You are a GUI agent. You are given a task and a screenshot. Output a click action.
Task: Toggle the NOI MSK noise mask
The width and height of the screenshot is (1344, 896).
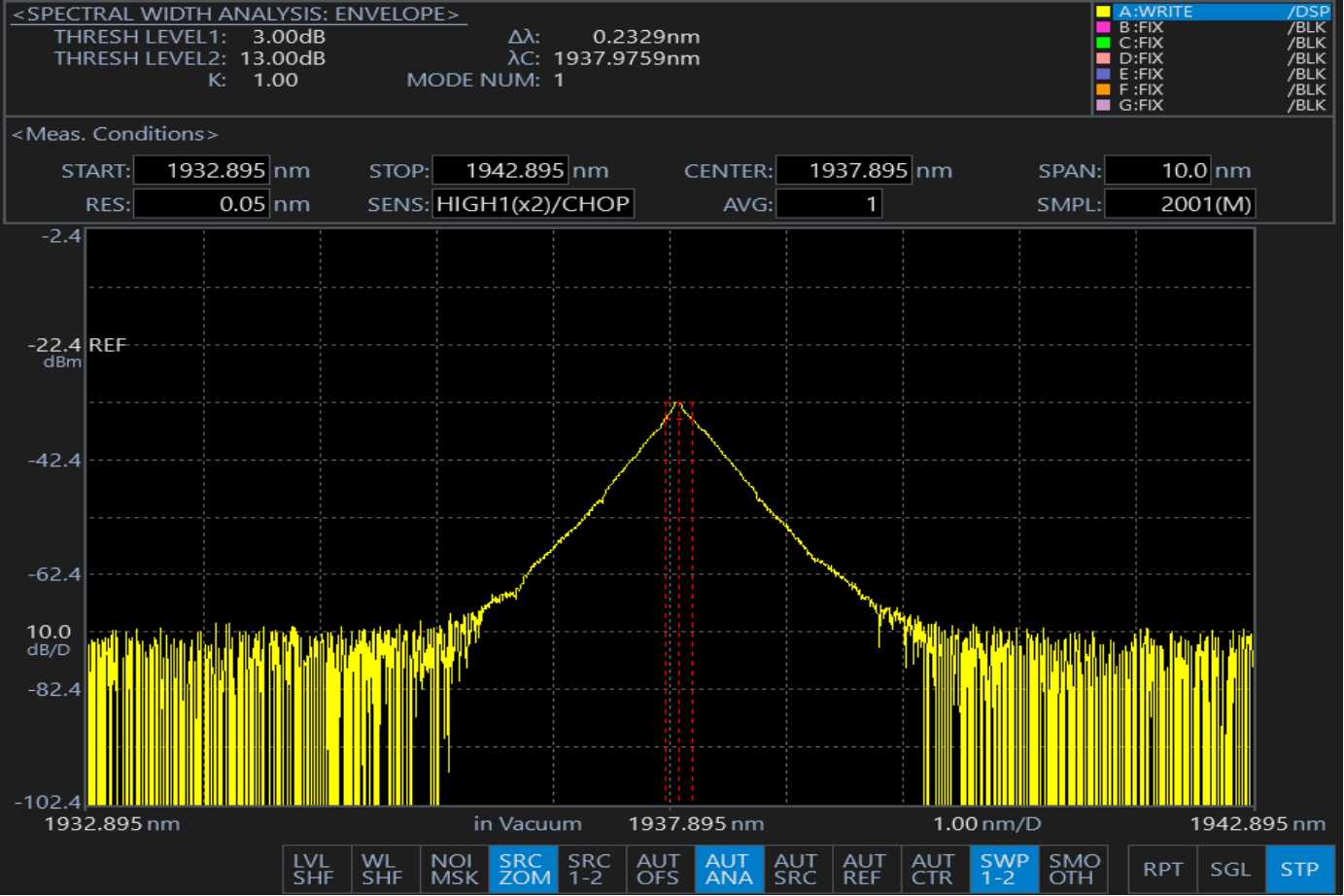pos(454,869)
